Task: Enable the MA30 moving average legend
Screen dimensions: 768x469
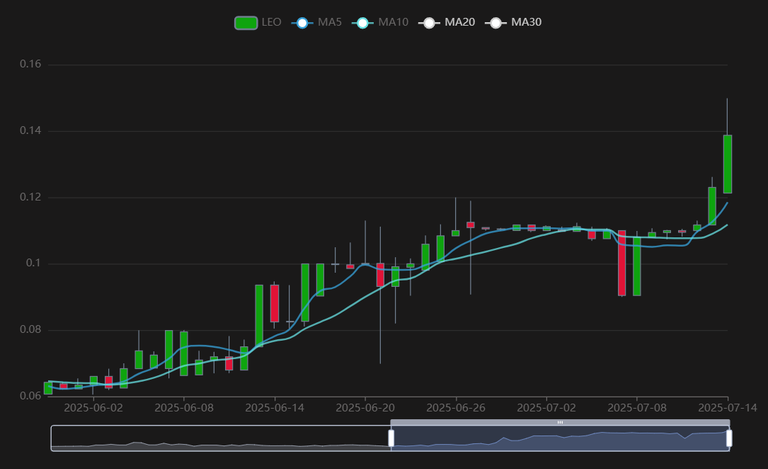Action: 513,23
